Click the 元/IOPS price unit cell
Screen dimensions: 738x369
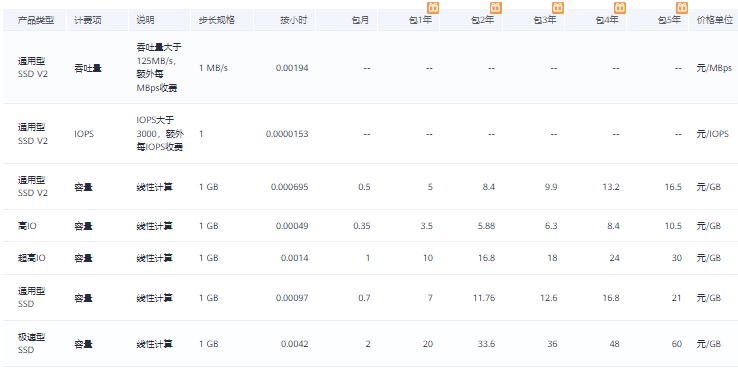click(713, 134)
